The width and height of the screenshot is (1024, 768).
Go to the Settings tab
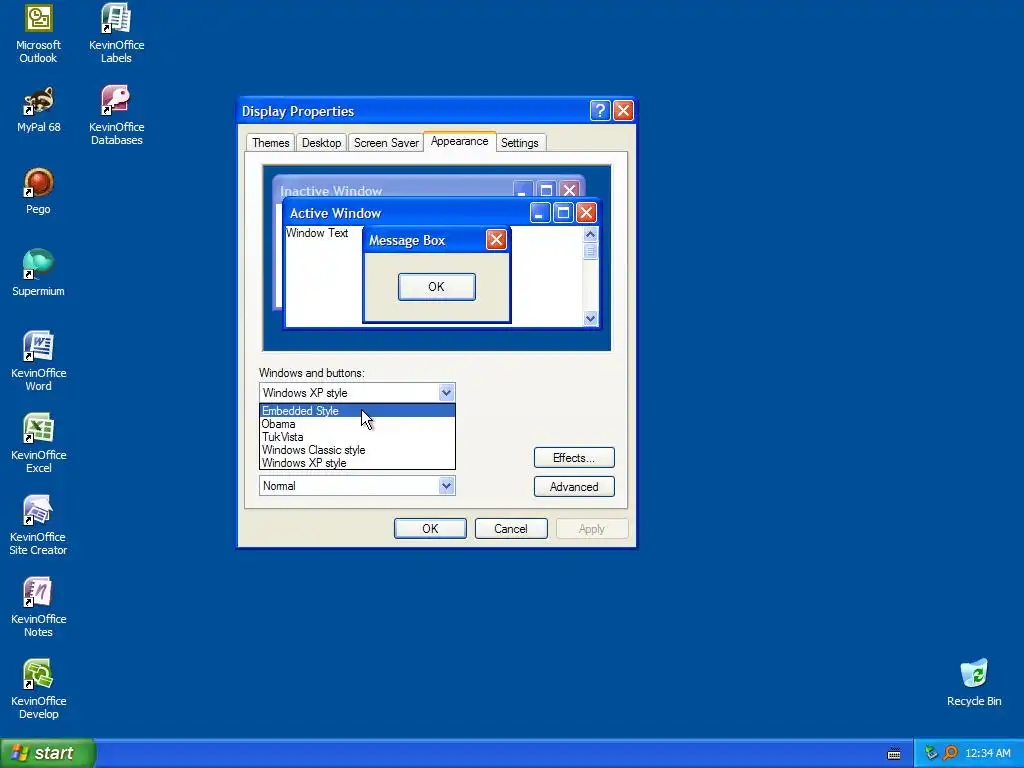point(520,143)
